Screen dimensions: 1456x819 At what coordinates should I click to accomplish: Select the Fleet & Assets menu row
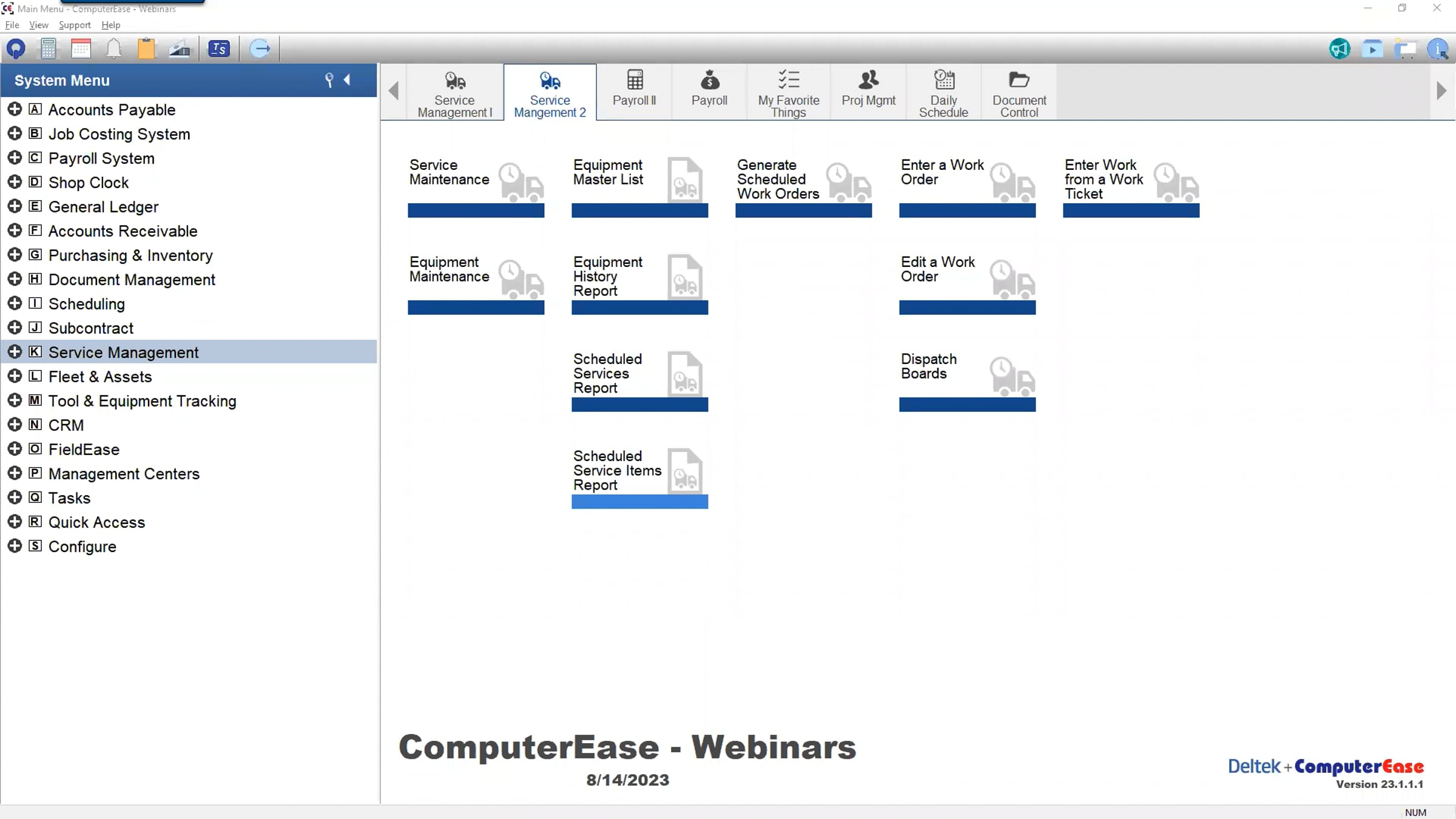tap(189, 376)
